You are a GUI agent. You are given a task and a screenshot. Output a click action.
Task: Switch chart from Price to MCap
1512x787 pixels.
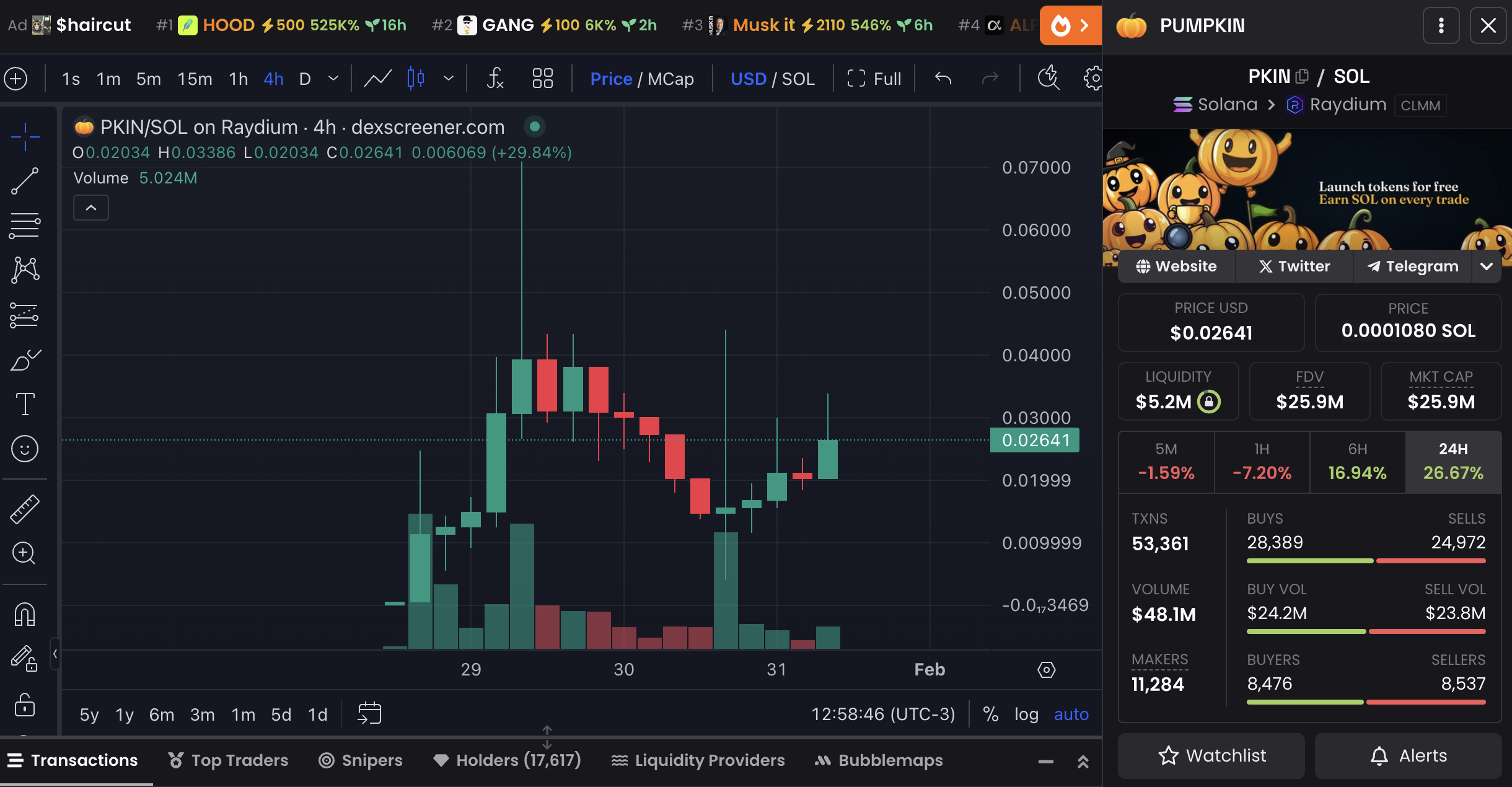pyautogui.click(x=670, y=79)
